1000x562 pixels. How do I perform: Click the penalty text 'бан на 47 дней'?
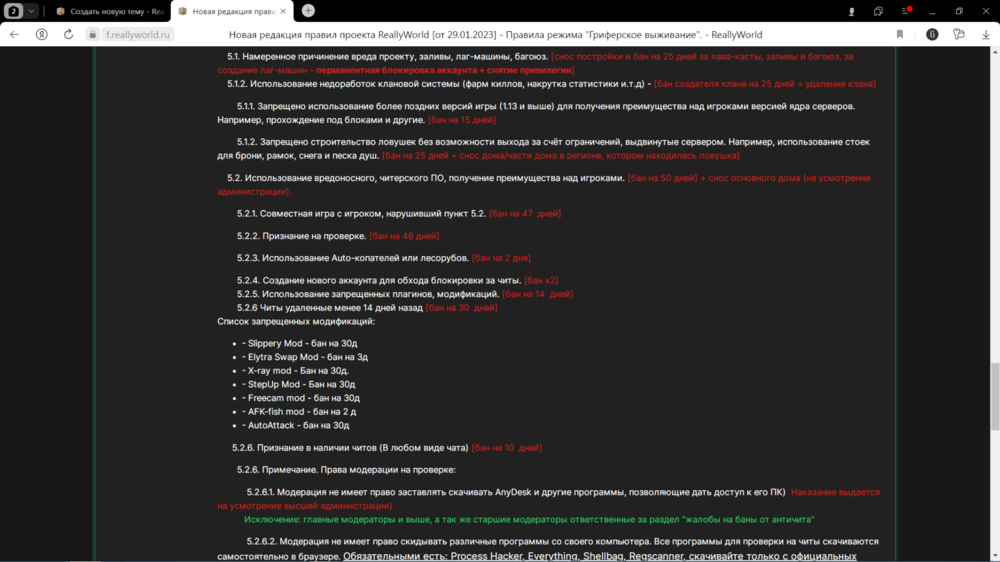click(x=525, y=214)
